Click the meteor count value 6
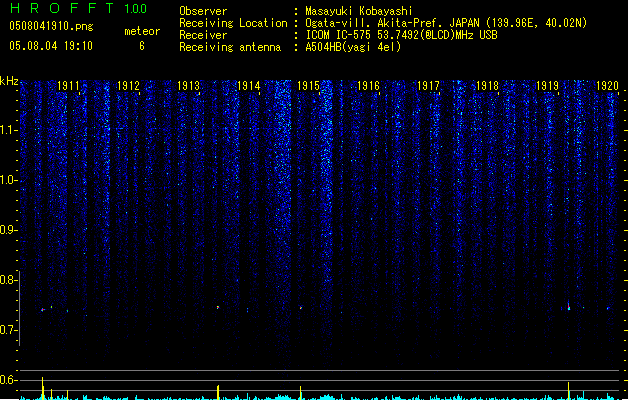The height and width of the screenshot is (400, 629). coord(142,46)
